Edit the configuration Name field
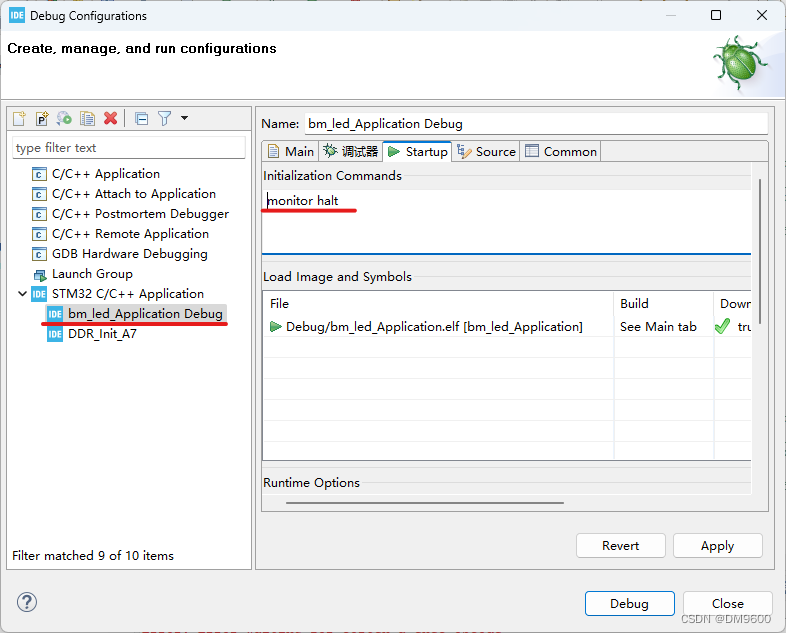Viewport: 786px width, 633px height. [536, 124]
